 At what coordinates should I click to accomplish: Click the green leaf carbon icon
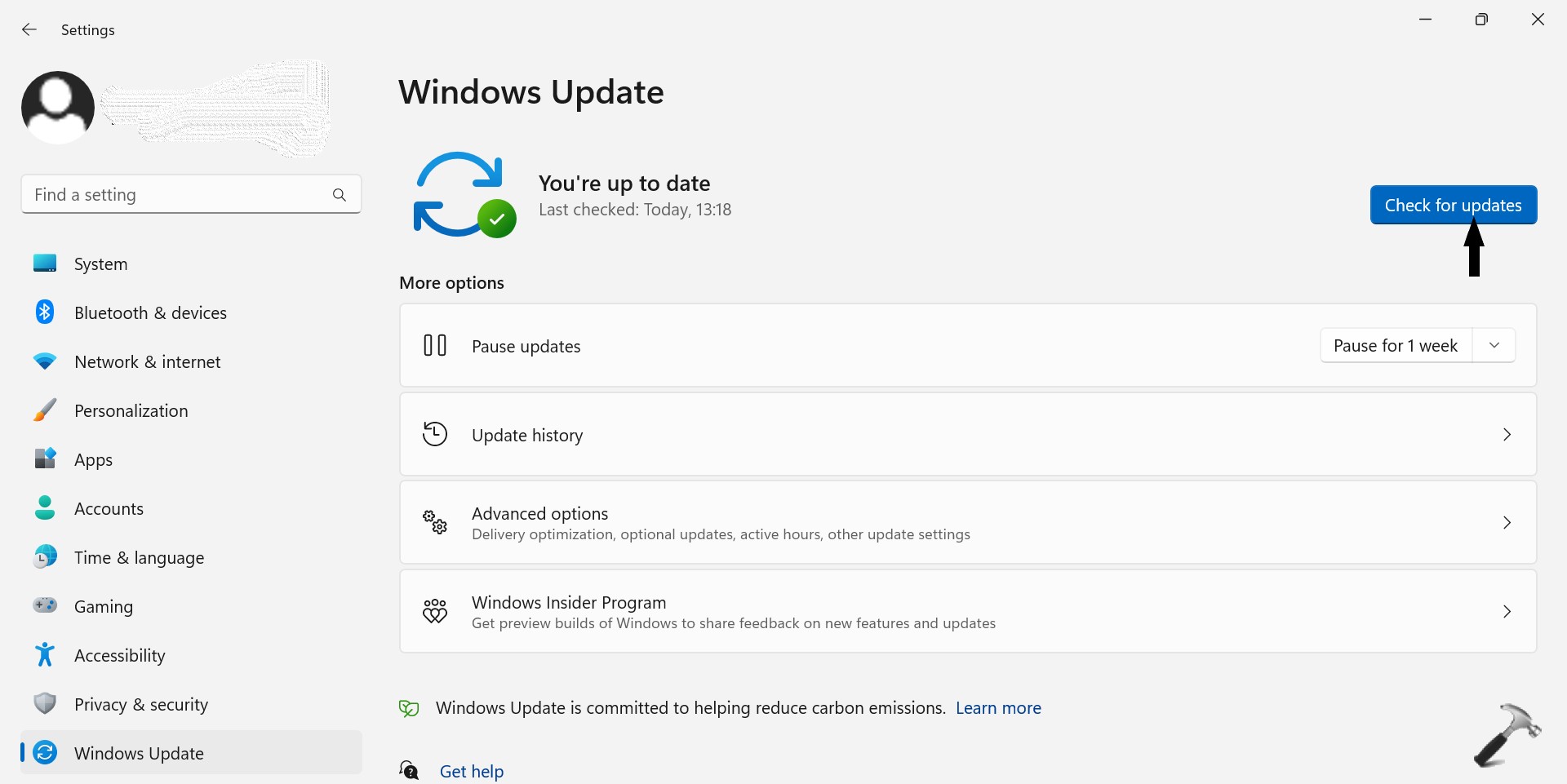click(x=409, y=708)
